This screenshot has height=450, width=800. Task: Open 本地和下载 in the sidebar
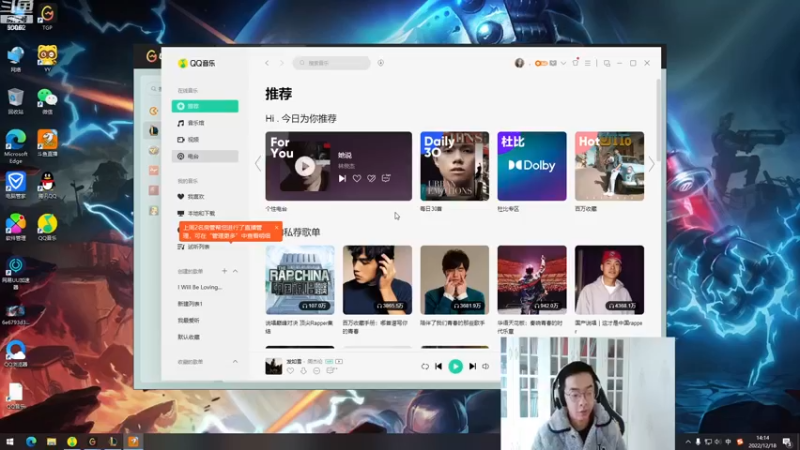(x=205, y=213)
